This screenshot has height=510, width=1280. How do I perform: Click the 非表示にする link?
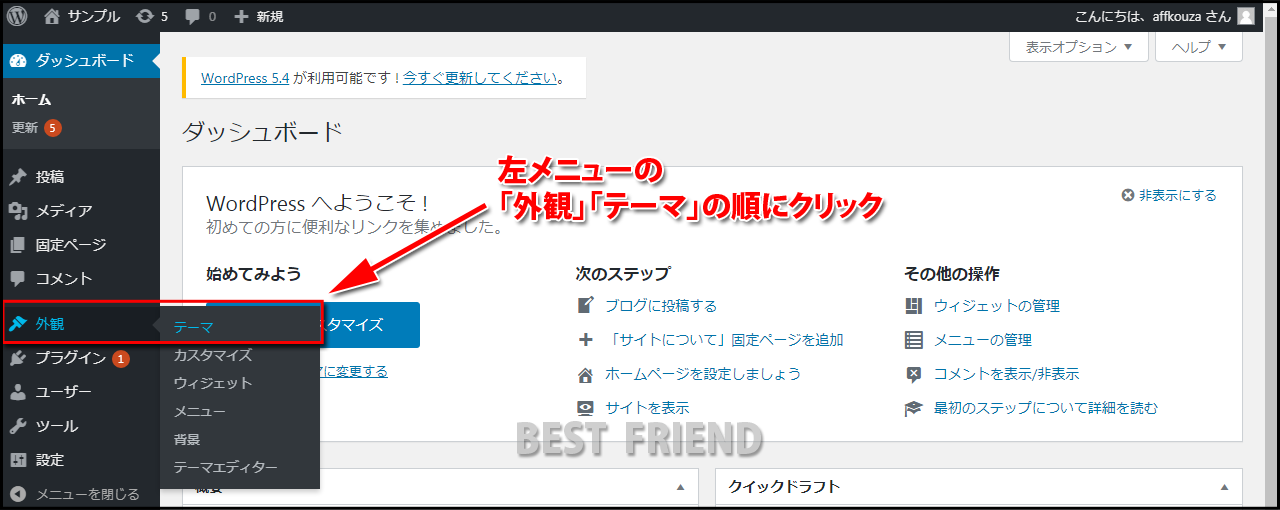(x=1178, y=196)
